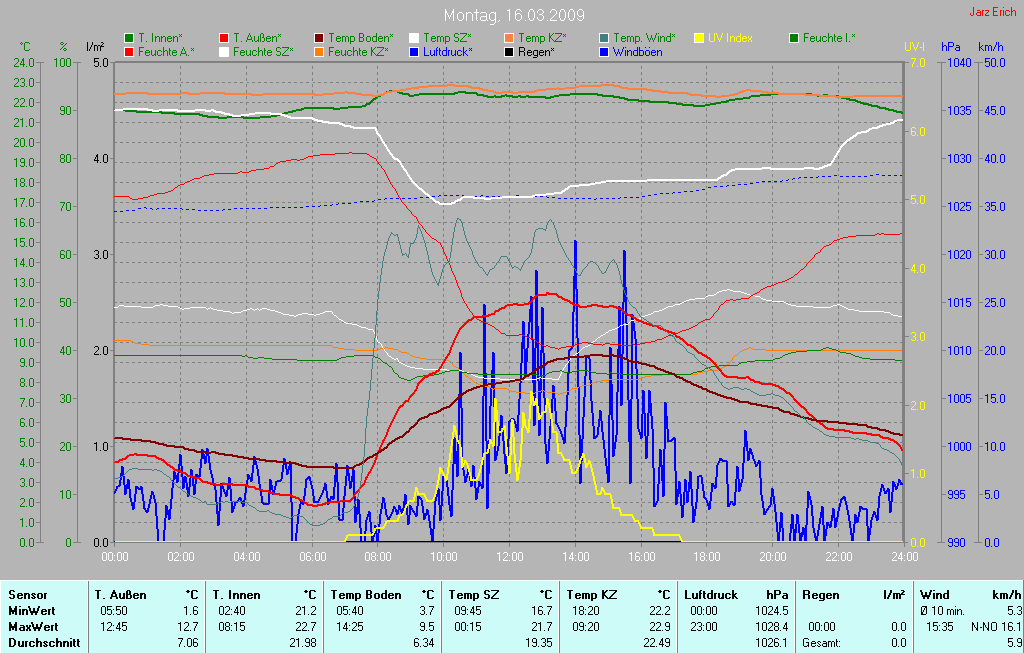Click the Durchschnitt row header
Screen dimensions: 1024x653
click(x=44, y=643)
